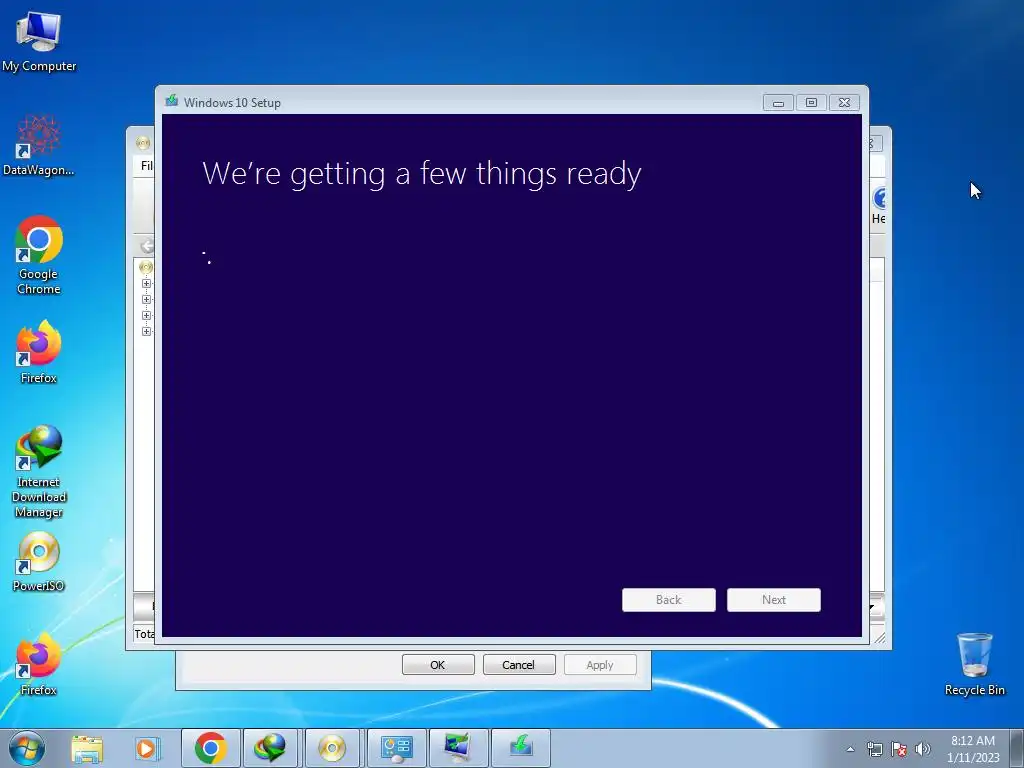Viewport: 1024px width, 768px height.
Task: Close the Windows 10 Setup window
Action: coord(844,103)
